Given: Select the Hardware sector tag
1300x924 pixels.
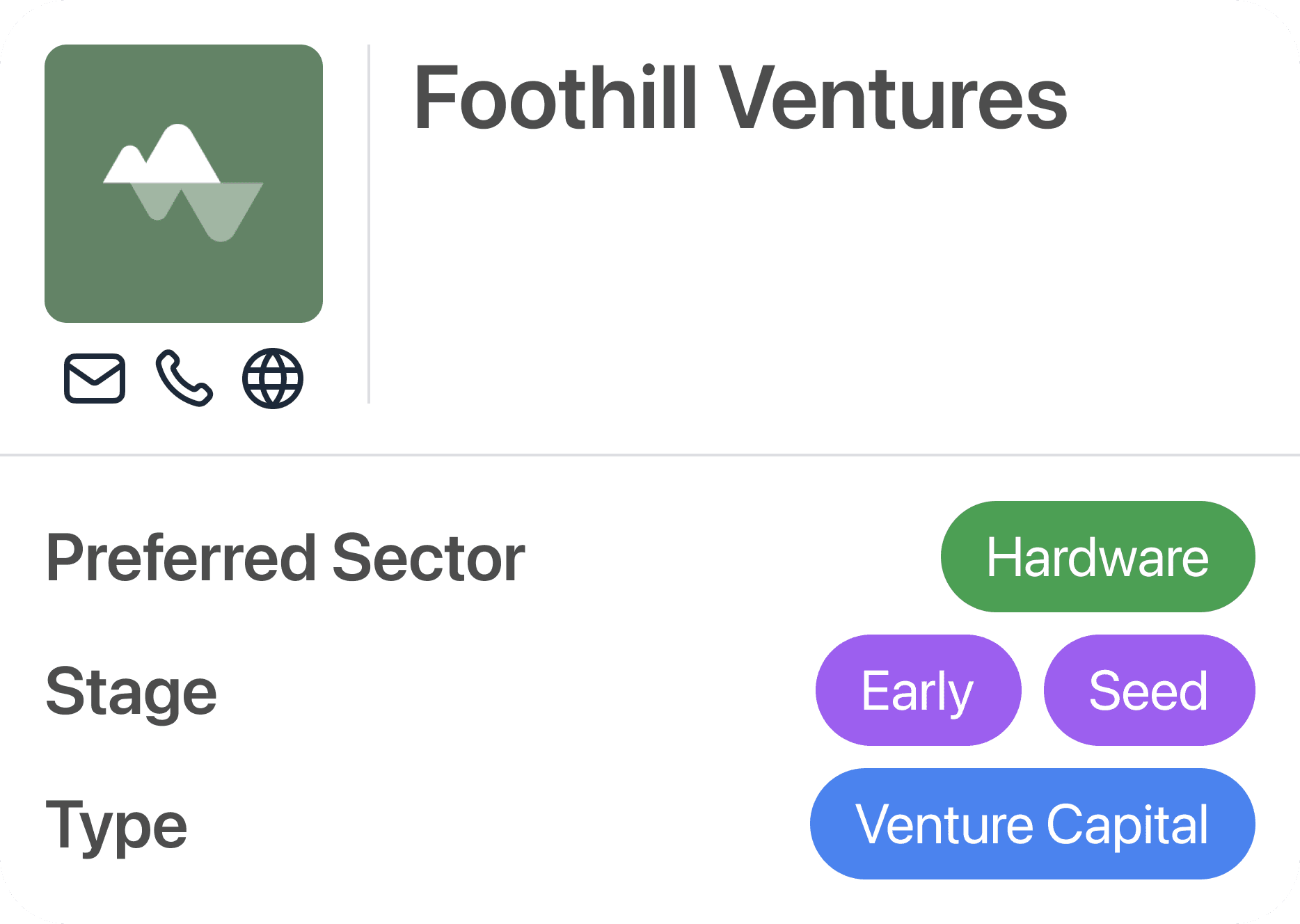Looking at the screenshot, I should pos(1097,557).
